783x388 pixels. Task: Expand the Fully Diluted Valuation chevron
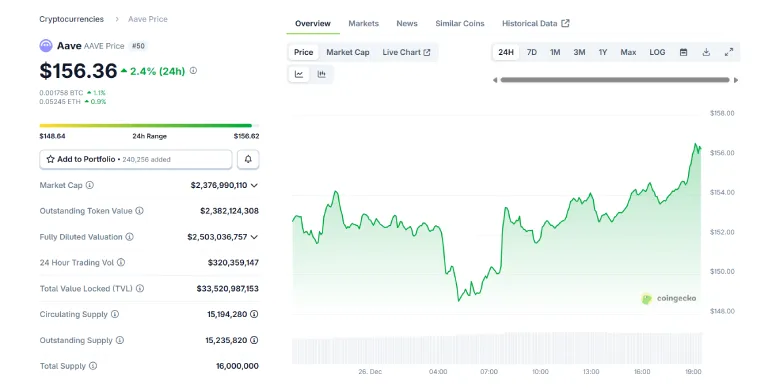[254, 237]
